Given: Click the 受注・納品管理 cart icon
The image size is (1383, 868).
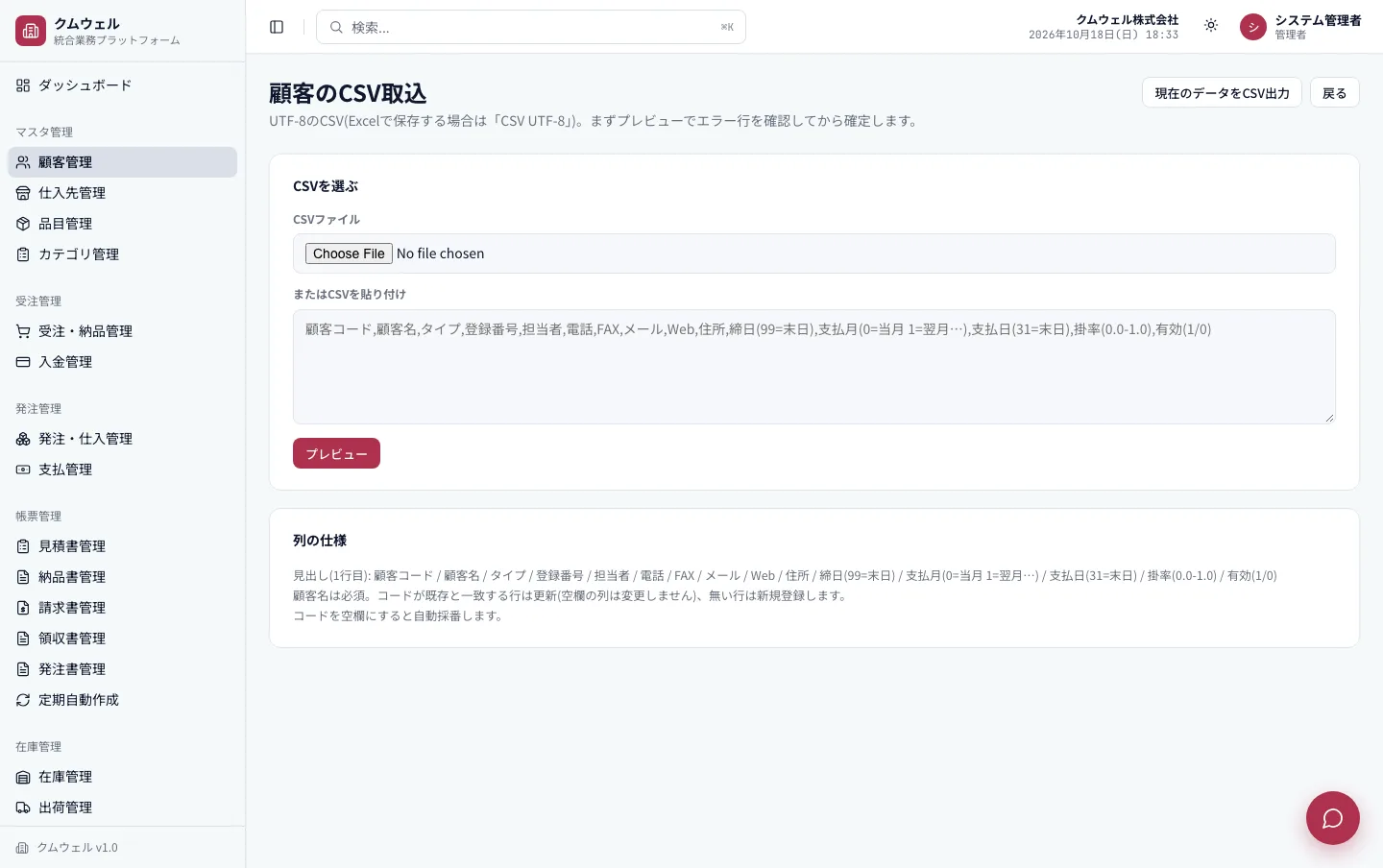Looking at the screenshot, I should (23, 331).
